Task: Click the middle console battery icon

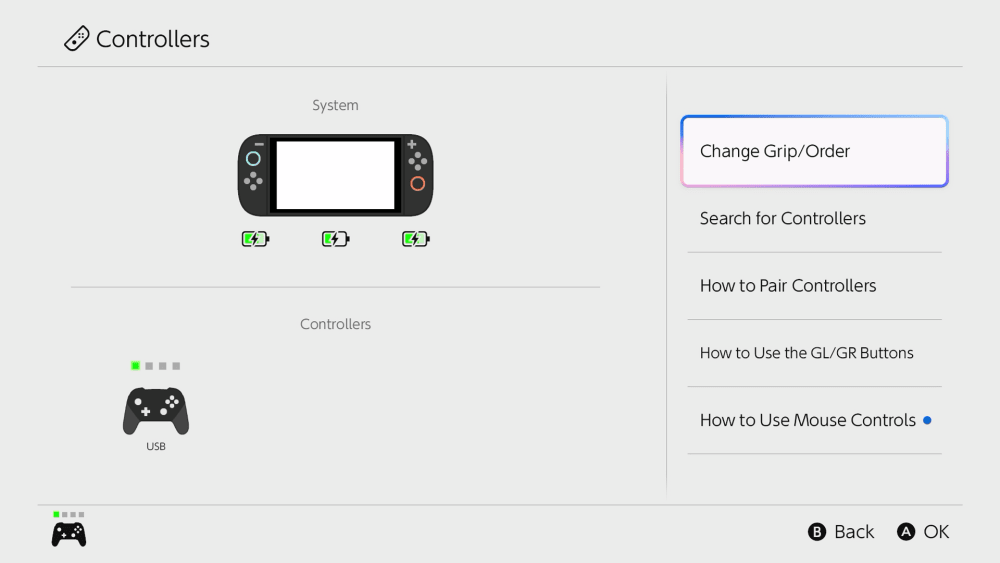Action: point(335,239)
